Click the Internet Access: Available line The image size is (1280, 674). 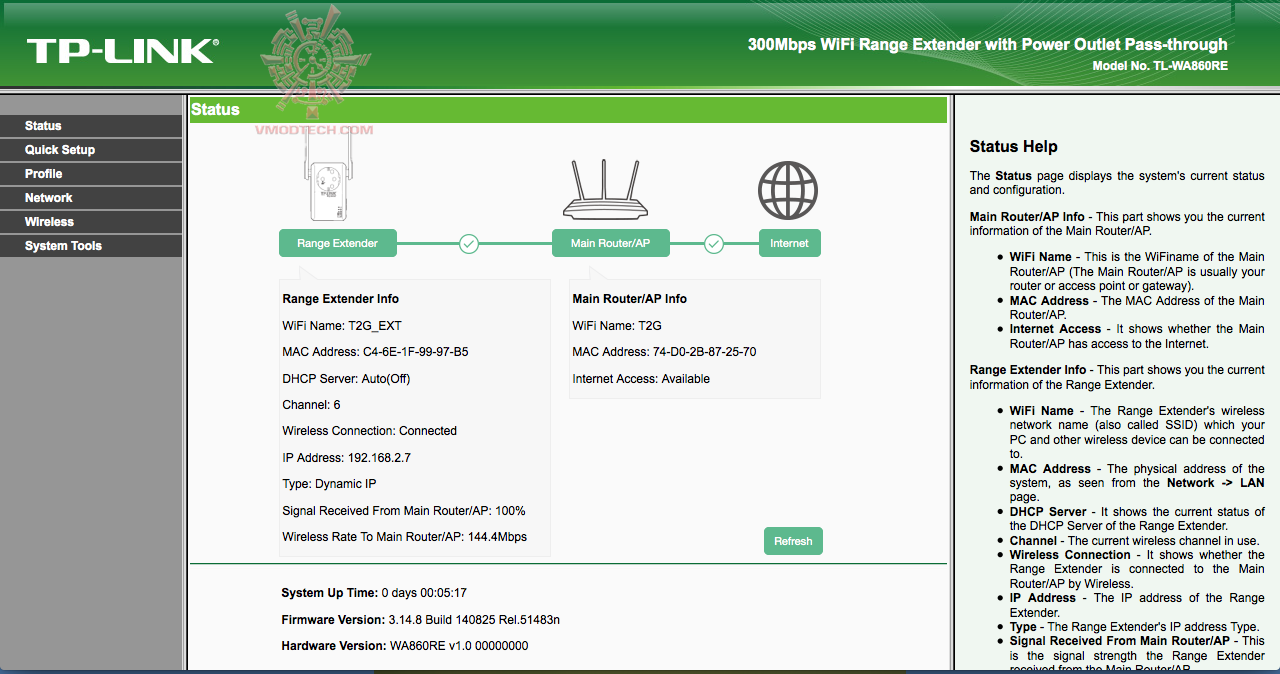click(x=641, y=379)
